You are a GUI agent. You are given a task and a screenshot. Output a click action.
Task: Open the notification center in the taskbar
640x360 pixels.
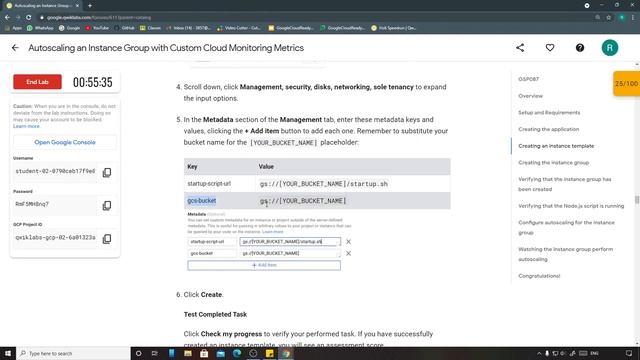629,353
